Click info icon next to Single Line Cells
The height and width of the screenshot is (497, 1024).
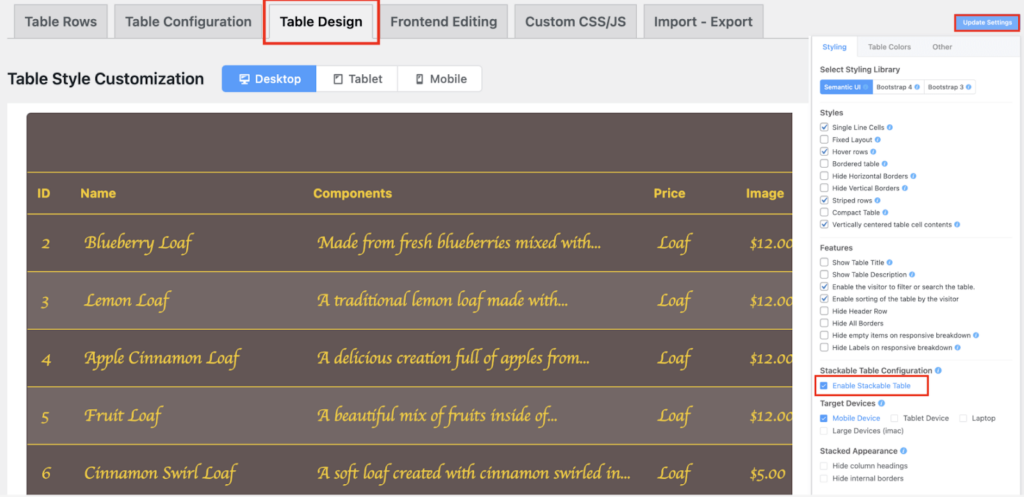pos(890,127)
